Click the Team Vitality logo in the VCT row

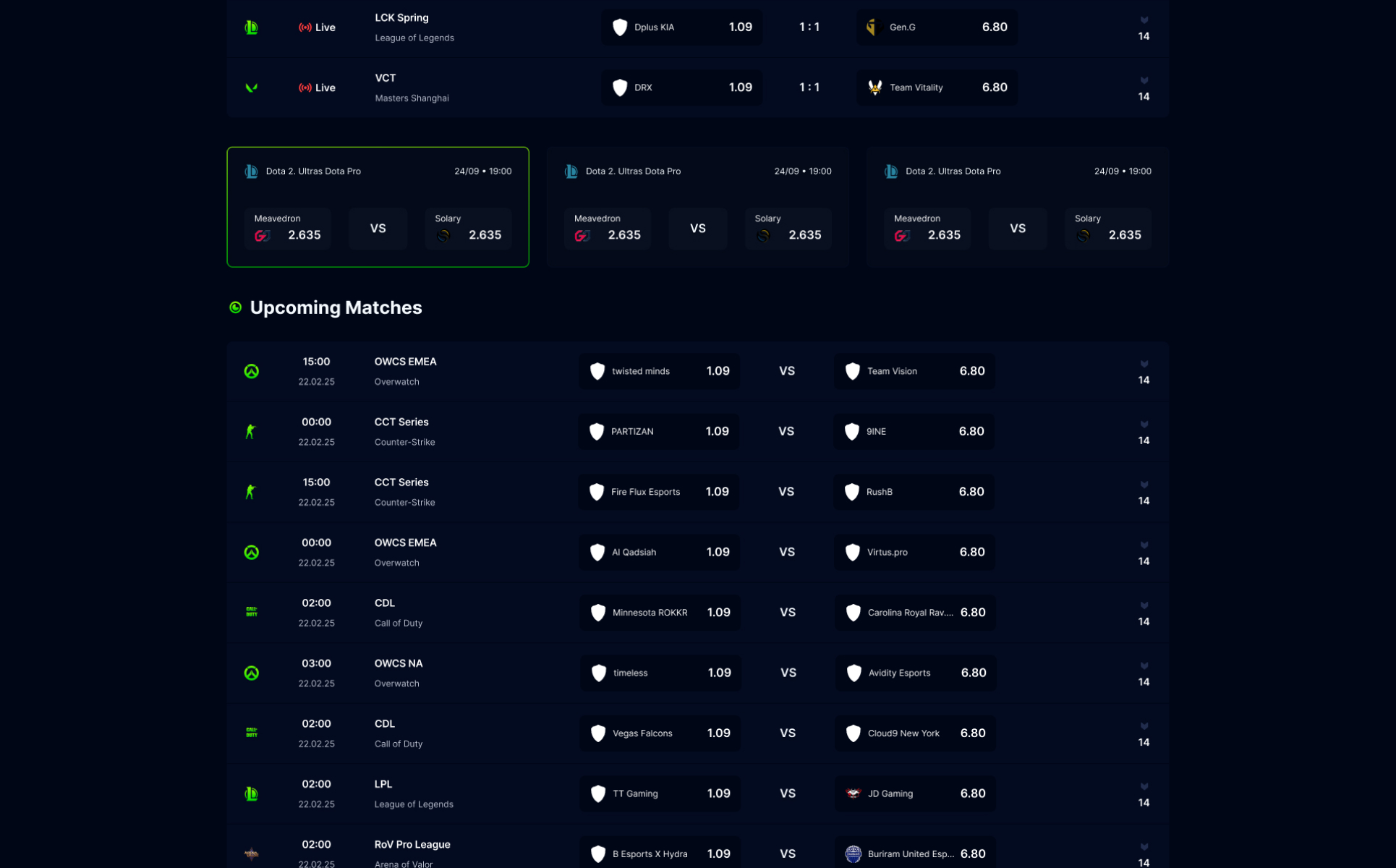[874, 88]
